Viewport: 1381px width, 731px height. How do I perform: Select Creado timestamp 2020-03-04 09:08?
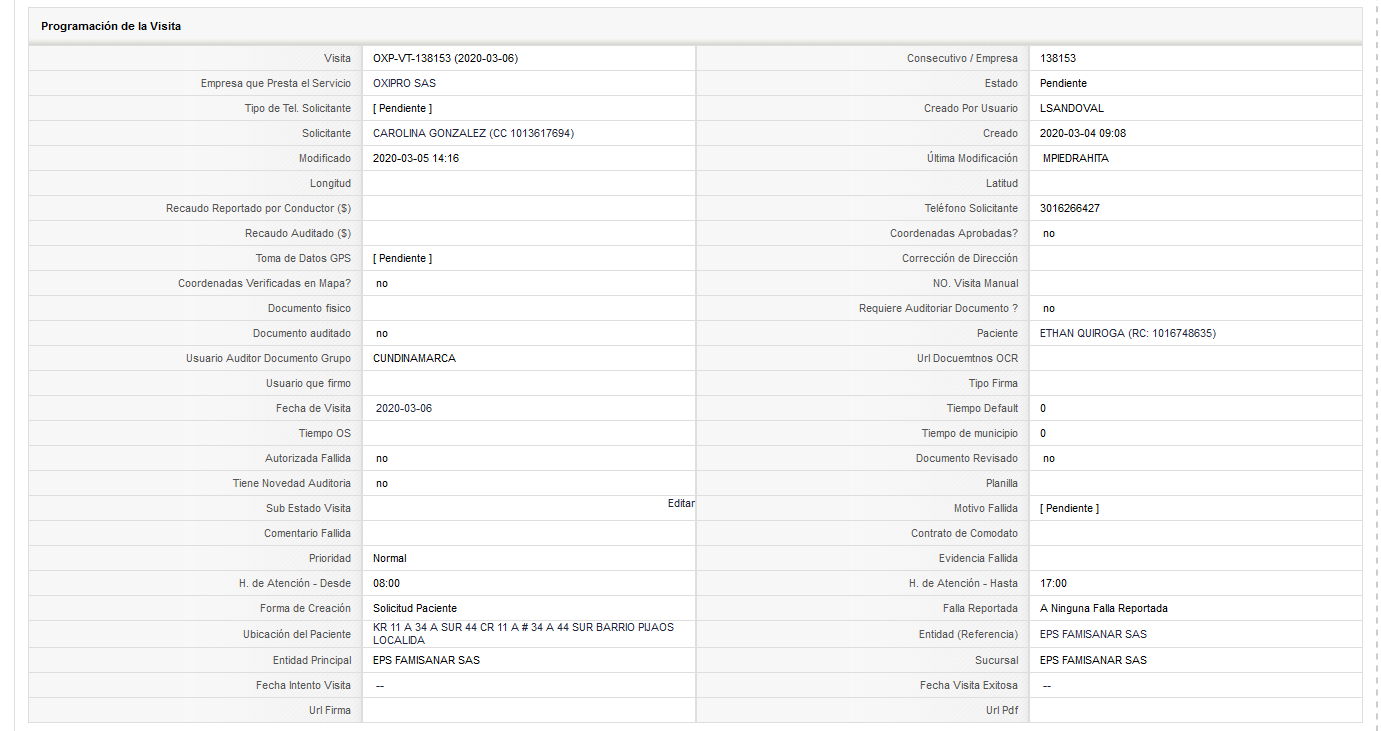(x=1083, y=133)
